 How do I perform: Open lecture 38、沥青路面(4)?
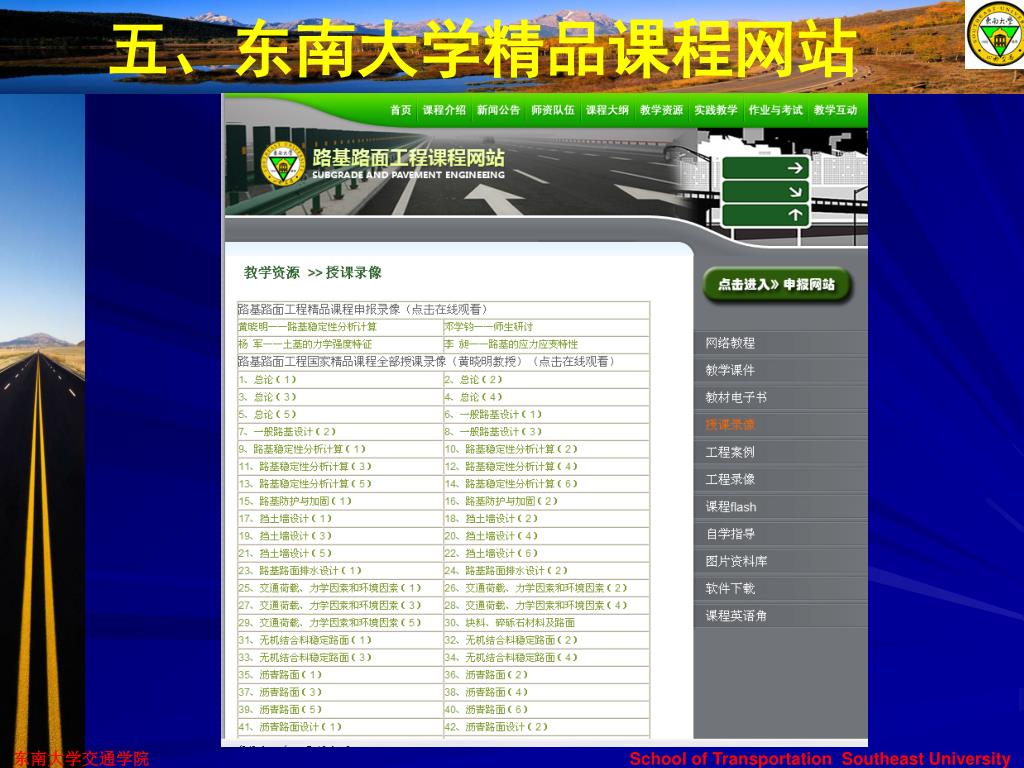(x=486, y=692)
